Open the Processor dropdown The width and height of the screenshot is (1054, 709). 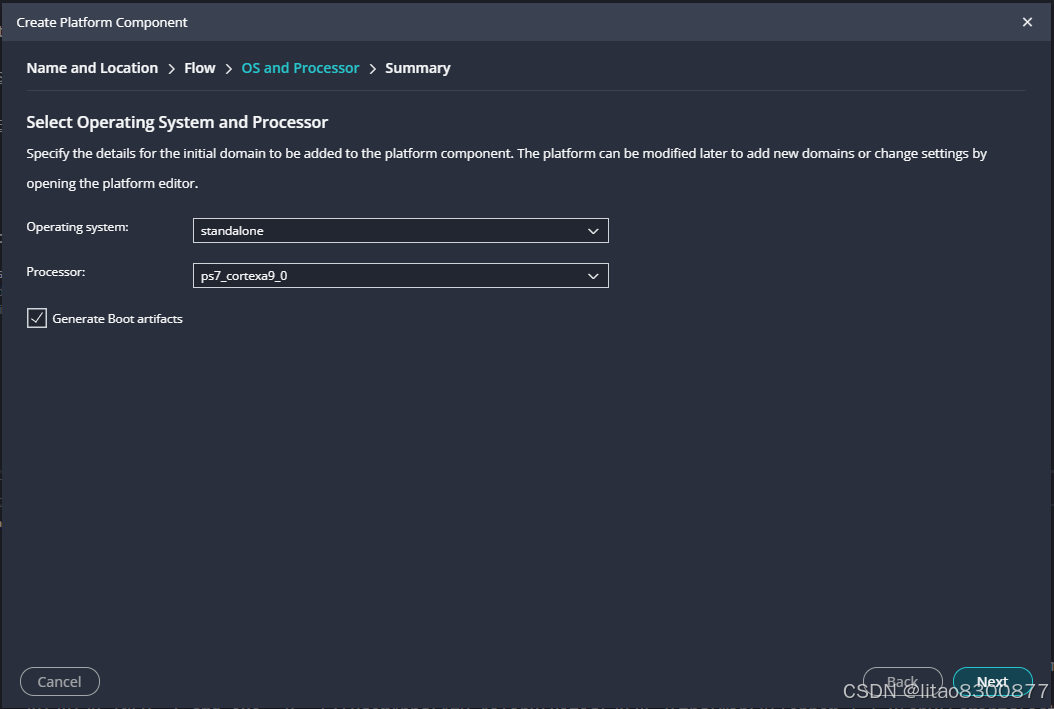(x=401, y=276)
